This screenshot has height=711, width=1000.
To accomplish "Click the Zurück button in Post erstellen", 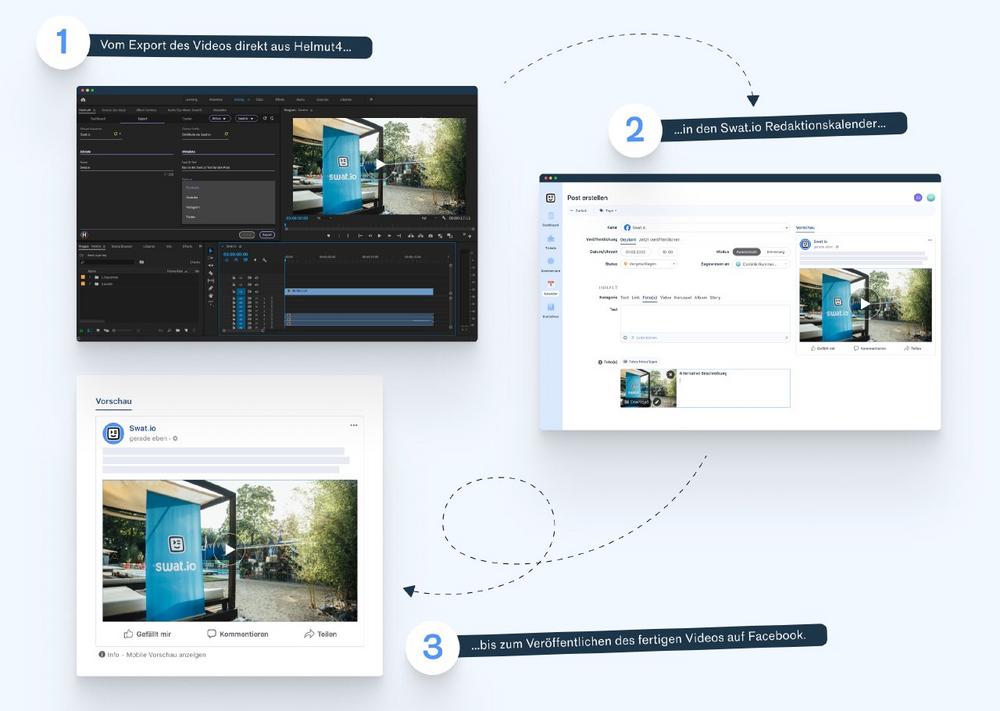I will pyautogui.click(x=578, y=210).
